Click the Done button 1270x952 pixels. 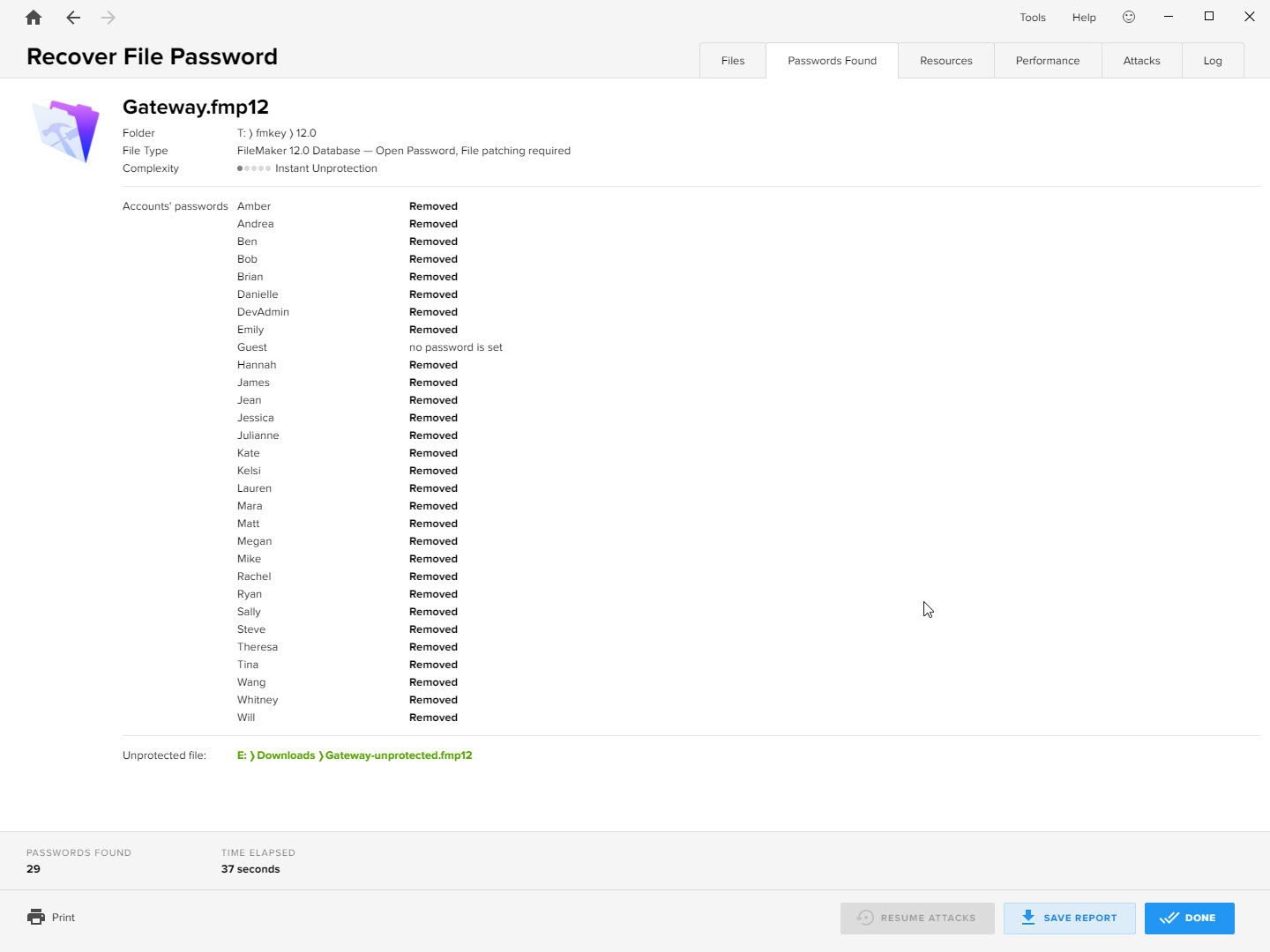point(1189,918)
